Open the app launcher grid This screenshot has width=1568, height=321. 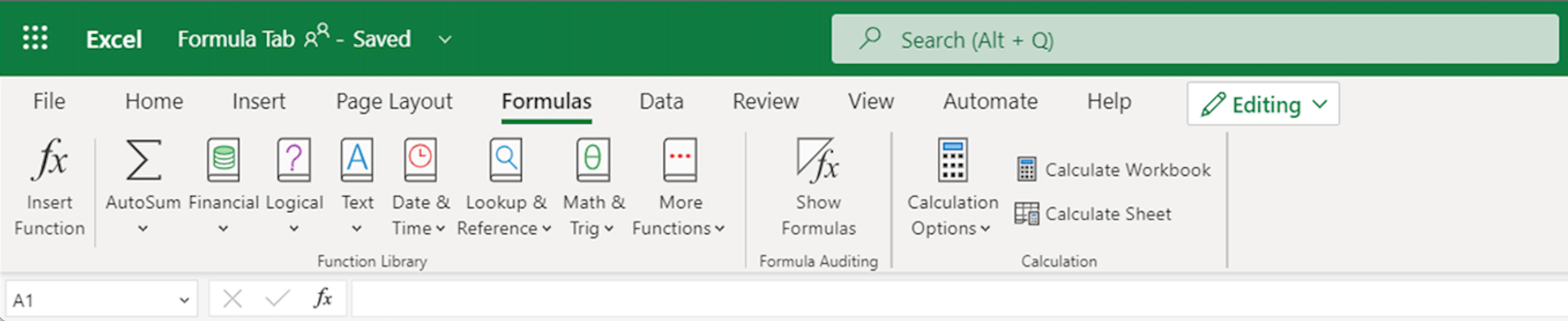(x=35, y=38)
